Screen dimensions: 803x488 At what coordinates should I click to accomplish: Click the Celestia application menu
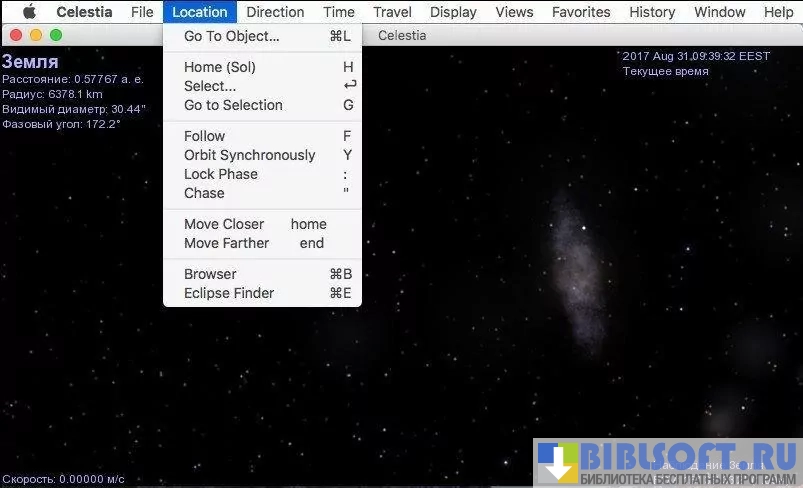(84, 12)
